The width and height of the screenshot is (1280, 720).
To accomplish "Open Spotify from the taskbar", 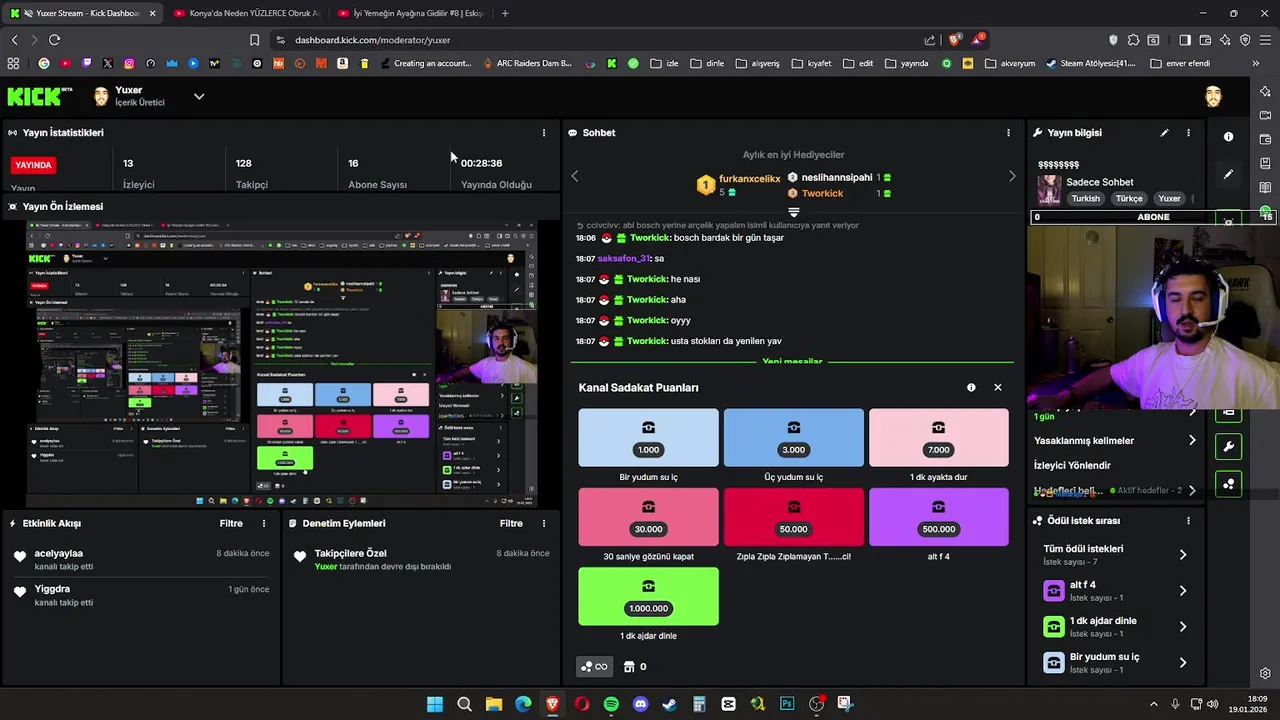I will pyautogui.click(x=611, y=704).
